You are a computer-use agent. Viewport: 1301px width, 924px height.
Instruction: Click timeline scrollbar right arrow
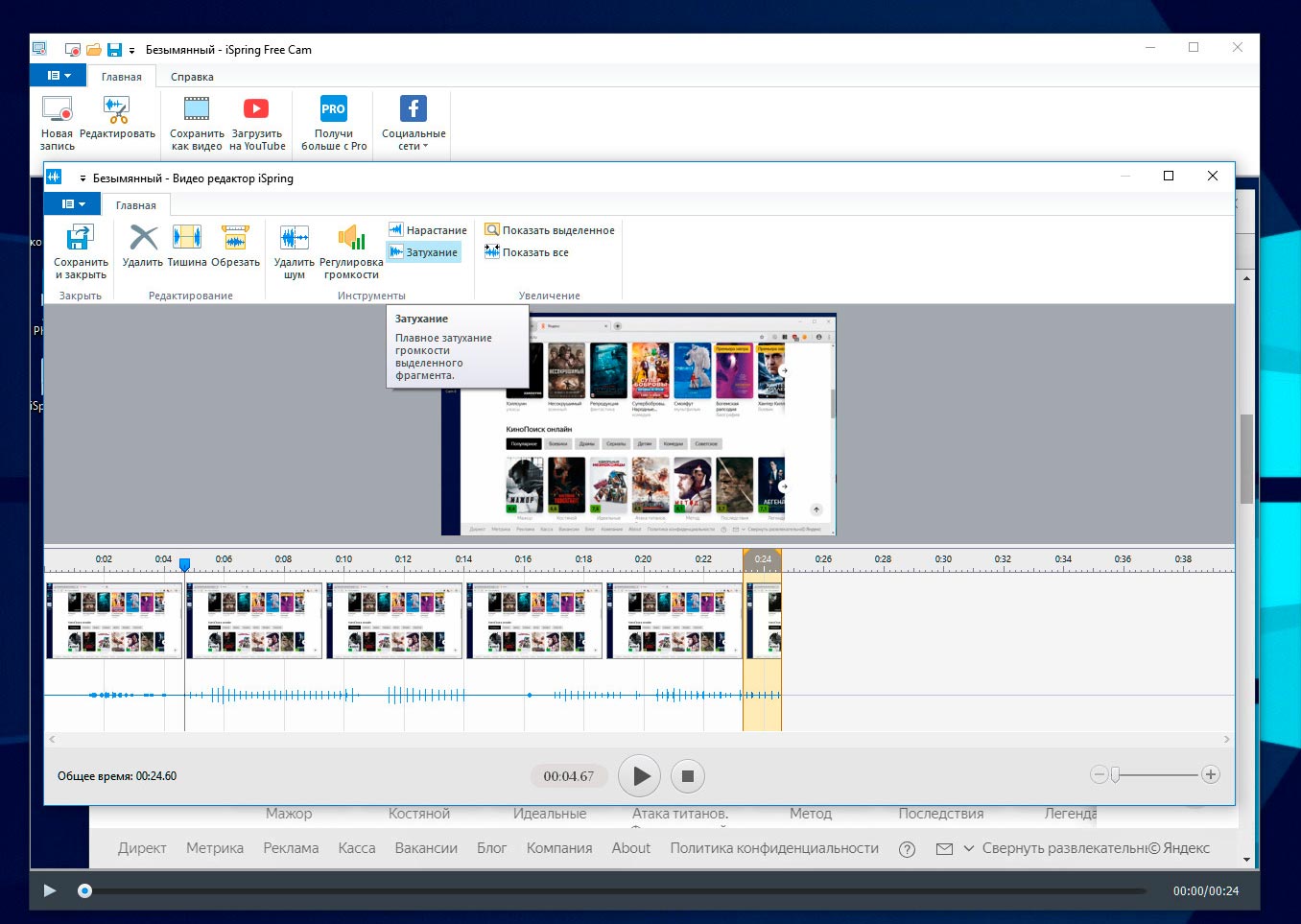click(x=1226, y=739)
